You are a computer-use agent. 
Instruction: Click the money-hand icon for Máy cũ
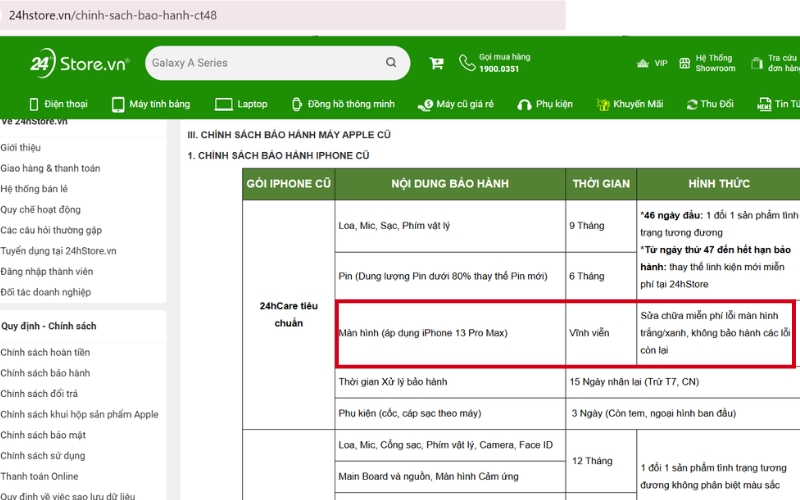click(x=425, y=105)
